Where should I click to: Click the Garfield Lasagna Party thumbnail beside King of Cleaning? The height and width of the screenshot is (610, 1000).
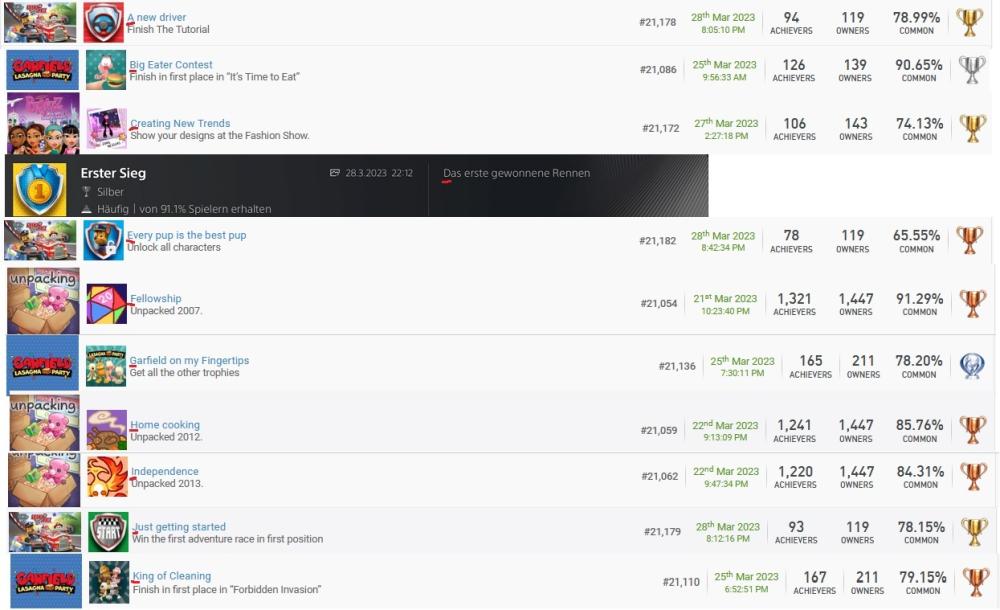click(45, 581)
